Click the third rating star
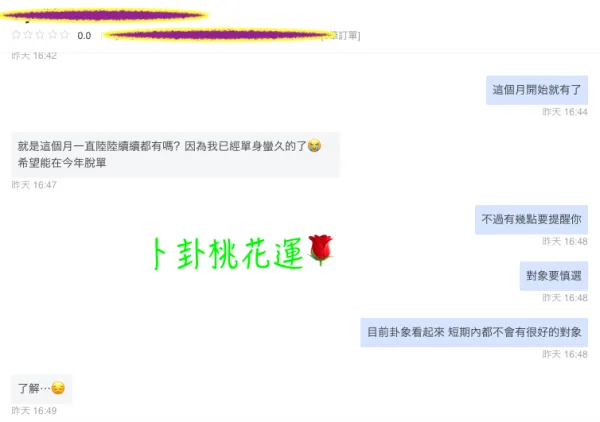 [40, 35]
